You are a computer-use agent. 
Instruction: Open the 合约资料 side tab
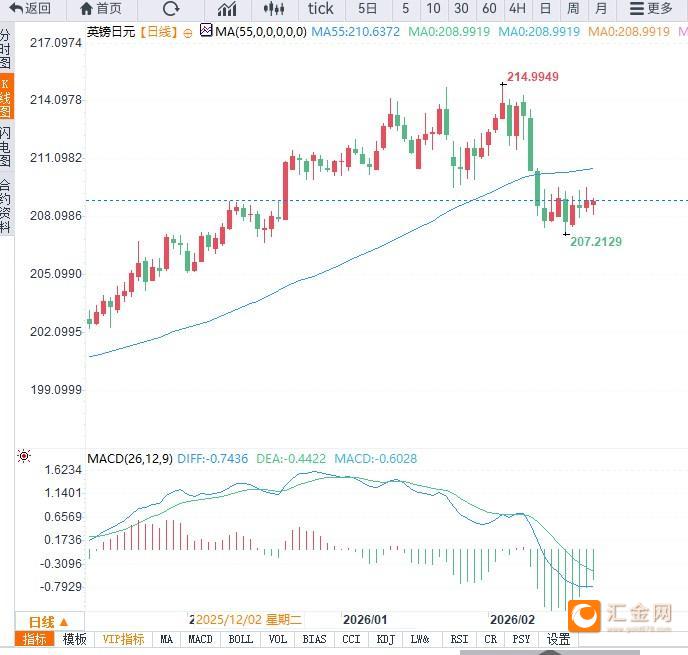(6, 206)
